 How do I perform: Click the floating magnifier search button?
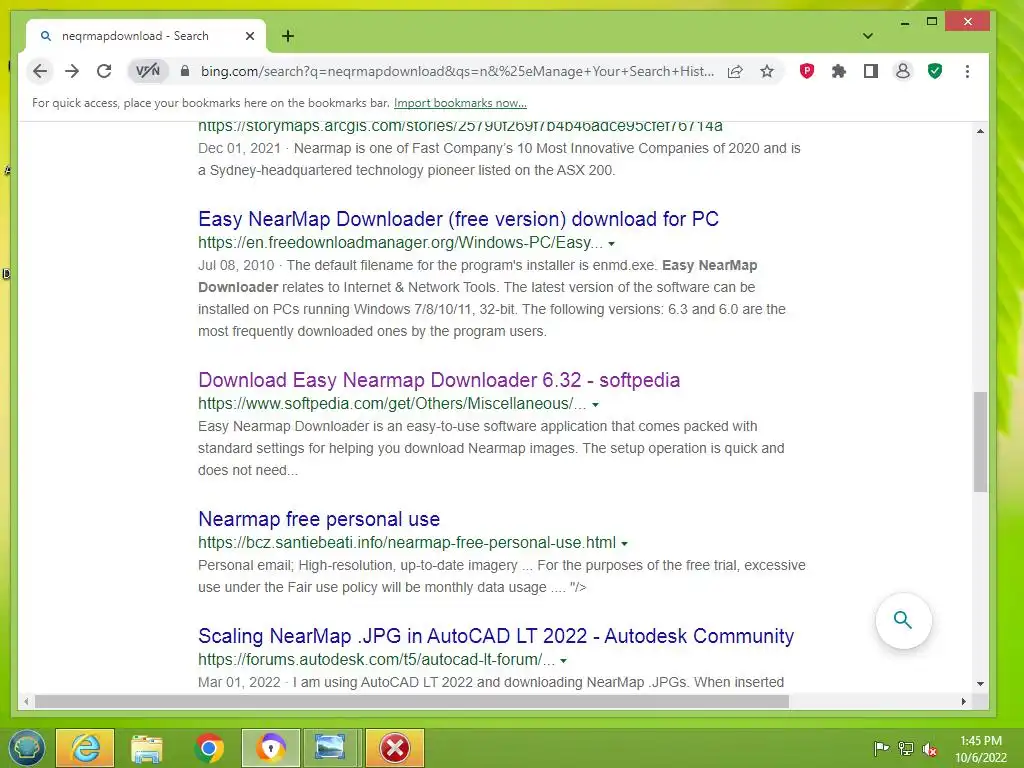tap(903, 620)
